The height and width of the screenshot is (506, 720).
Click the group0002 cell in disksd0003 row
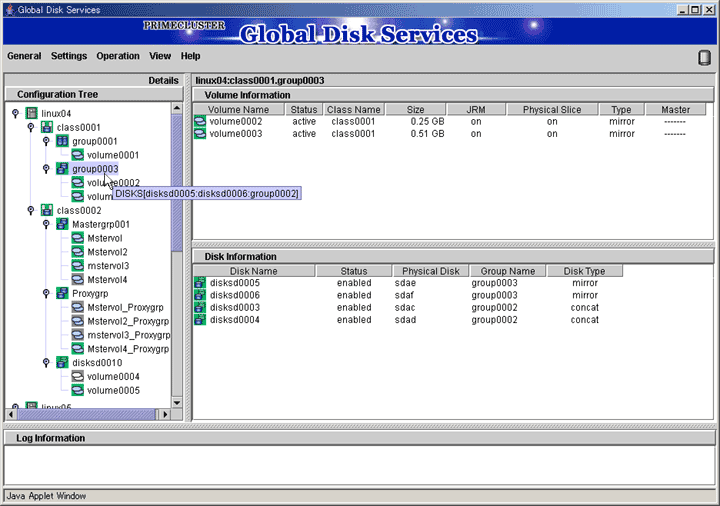click(494, 308)
